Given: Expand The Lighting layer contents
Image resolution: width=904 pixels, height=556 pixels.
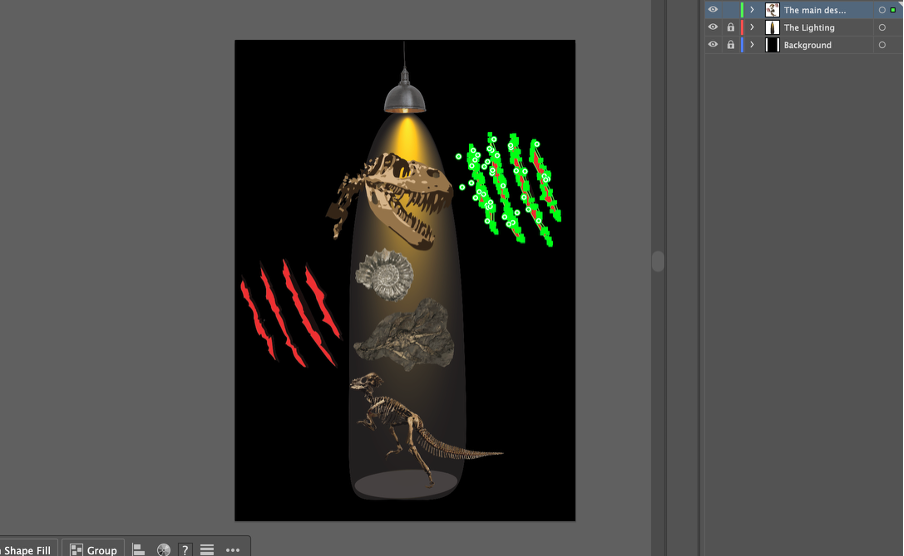Looking at the screenshot, I should pyautogui.click(x=752, y=28).
